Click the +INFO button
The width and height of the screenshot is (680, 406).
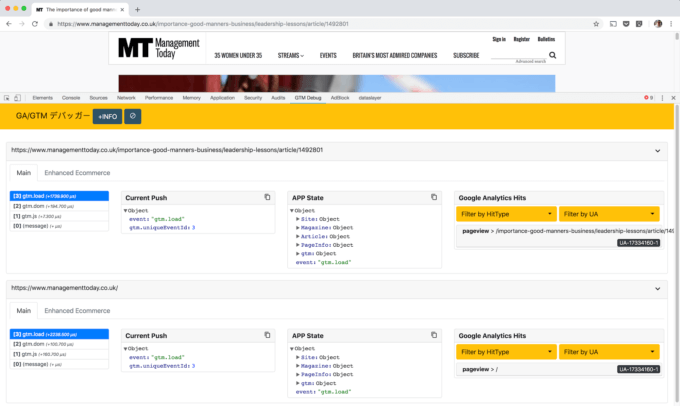[108, 116]
